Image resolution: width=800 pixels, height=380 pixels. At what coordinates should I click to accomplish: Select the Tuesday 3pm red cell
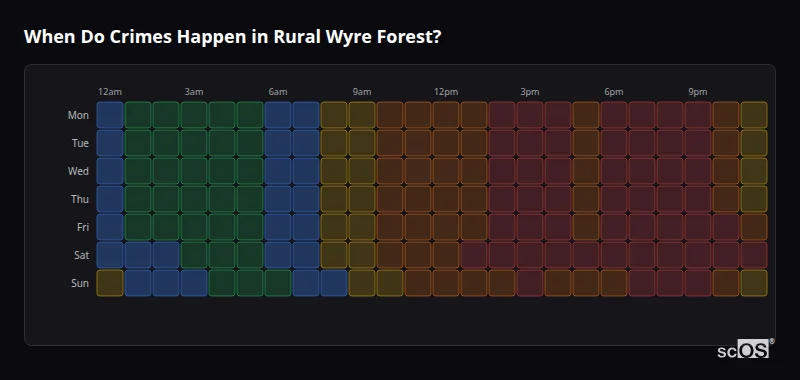point(530,143)
